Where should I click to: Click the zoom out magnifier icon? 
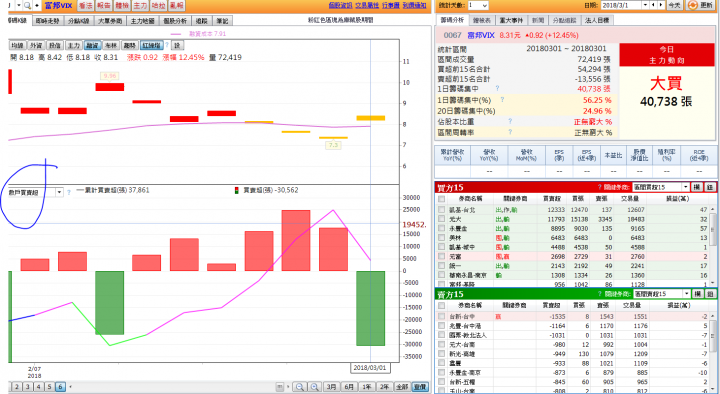299,387
